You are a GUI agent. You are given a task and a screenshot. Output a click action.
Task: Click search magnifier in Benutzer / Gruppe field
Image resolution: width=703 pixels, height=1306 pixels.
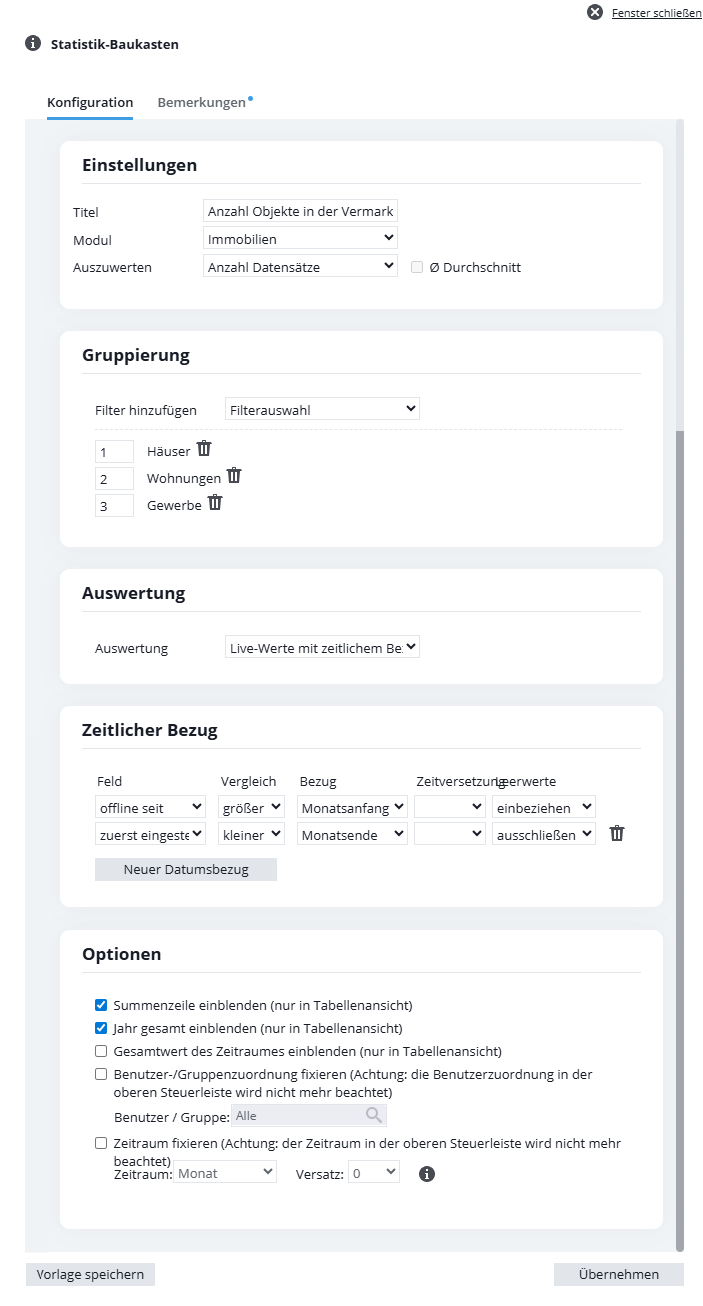[374, 1115]
